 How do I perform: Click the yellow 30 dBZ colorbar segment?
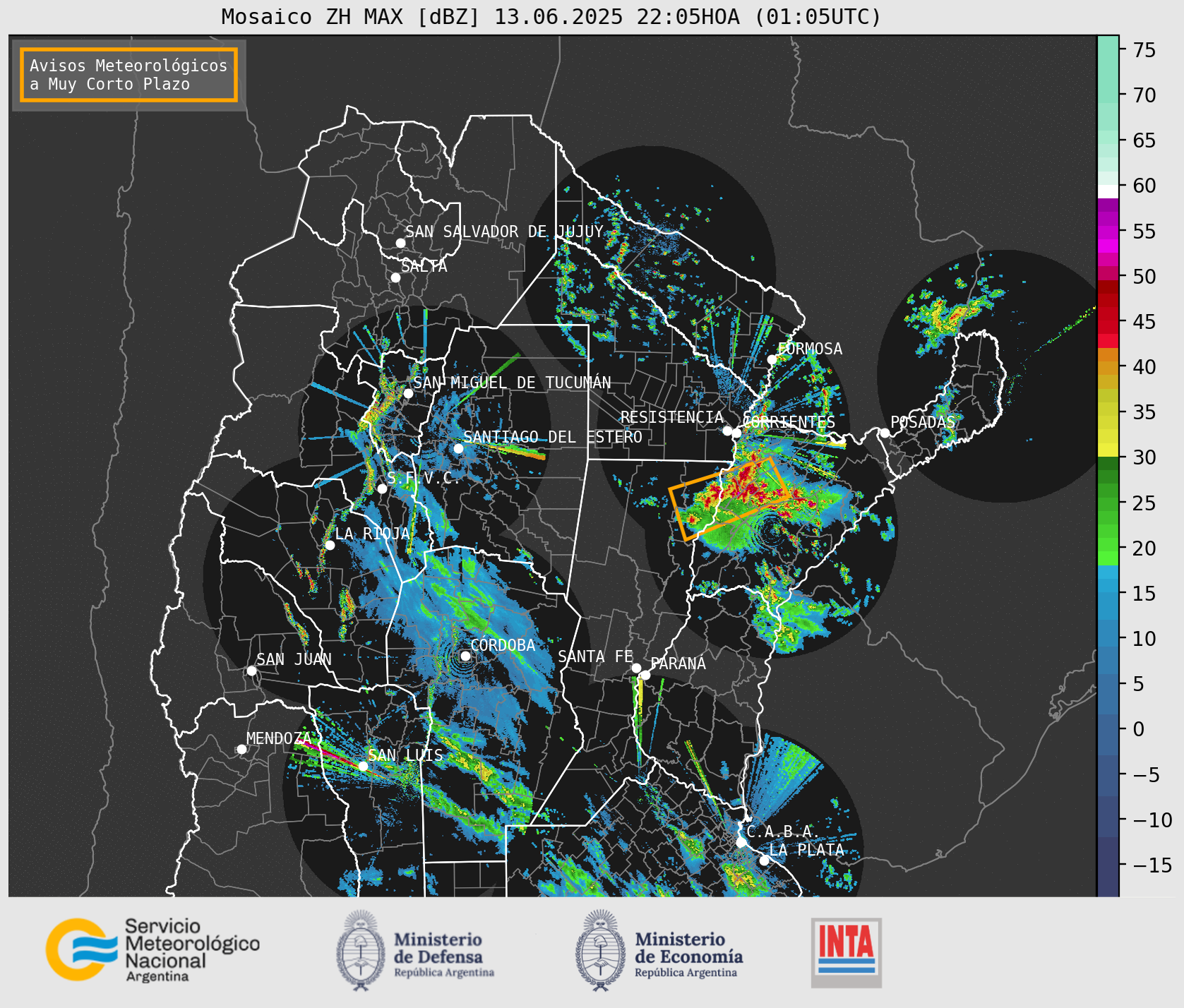pos(1108,450)
